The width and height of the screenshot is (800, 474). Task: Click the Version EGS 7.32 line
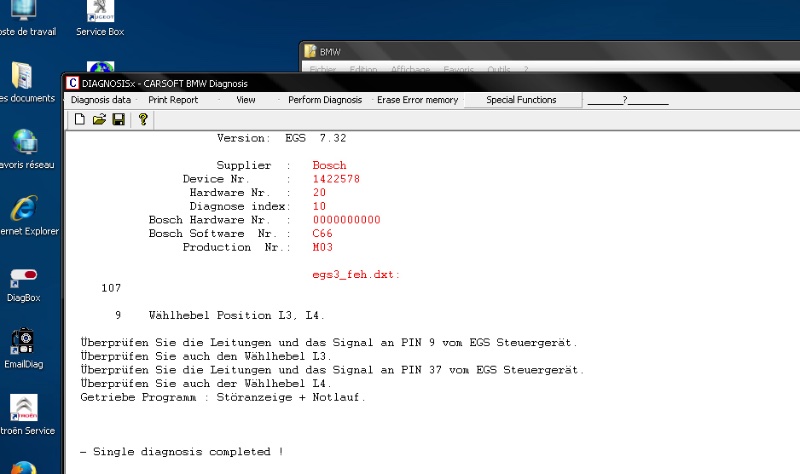click(x=282, y=138)
